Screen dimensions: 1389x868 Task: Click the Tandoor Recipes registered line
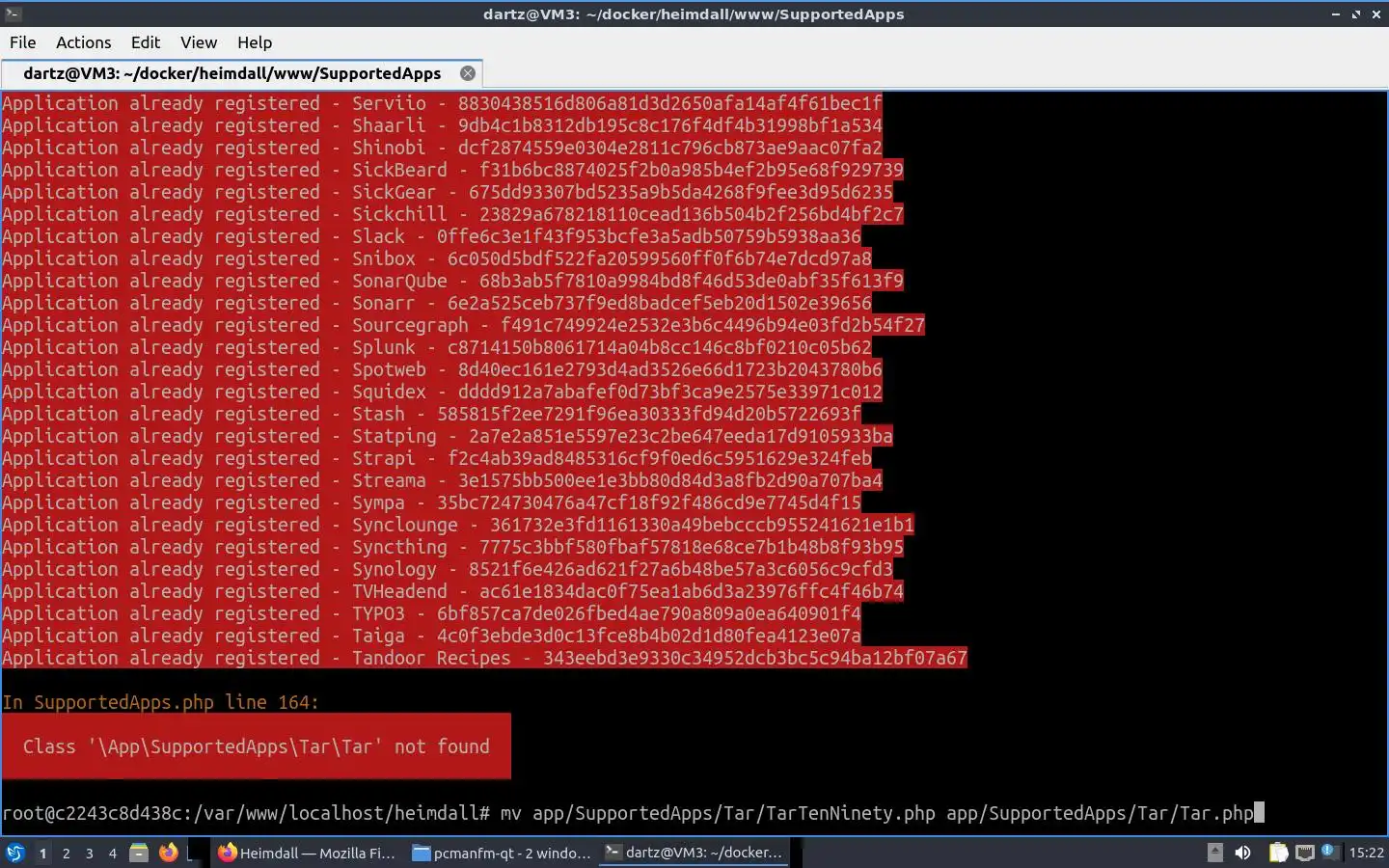click(484, 658)
